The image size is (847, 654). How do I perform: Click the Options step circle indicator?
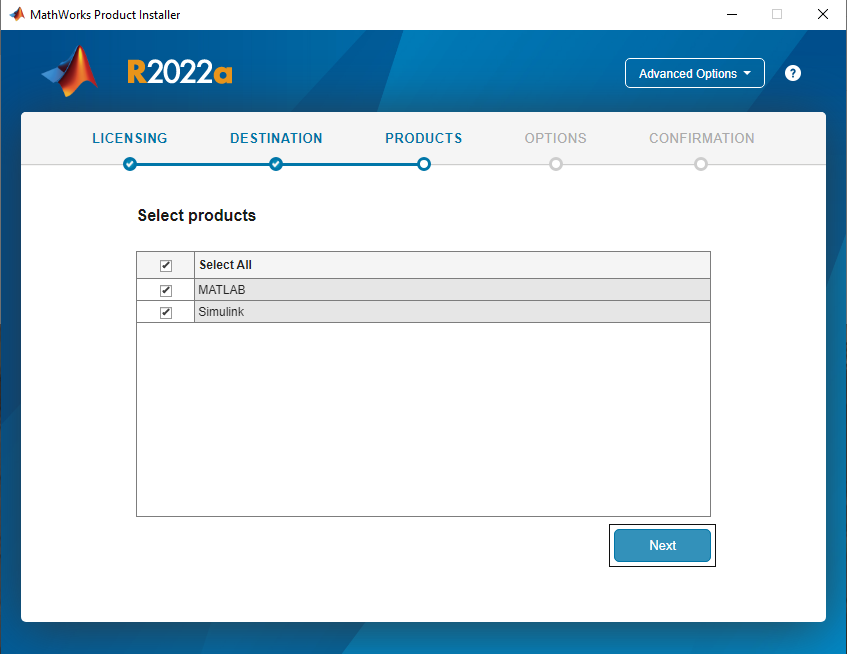tap(556, 164)
